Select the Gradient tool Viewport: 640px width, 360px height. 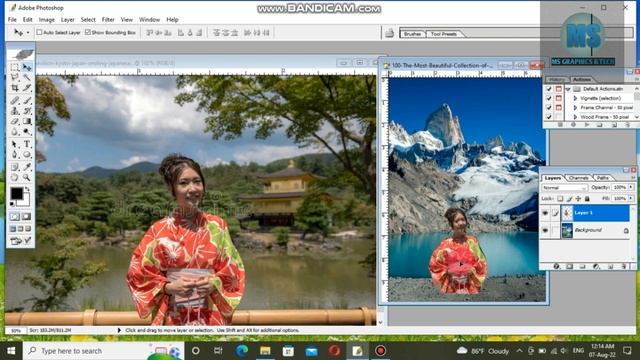point(27,121)
